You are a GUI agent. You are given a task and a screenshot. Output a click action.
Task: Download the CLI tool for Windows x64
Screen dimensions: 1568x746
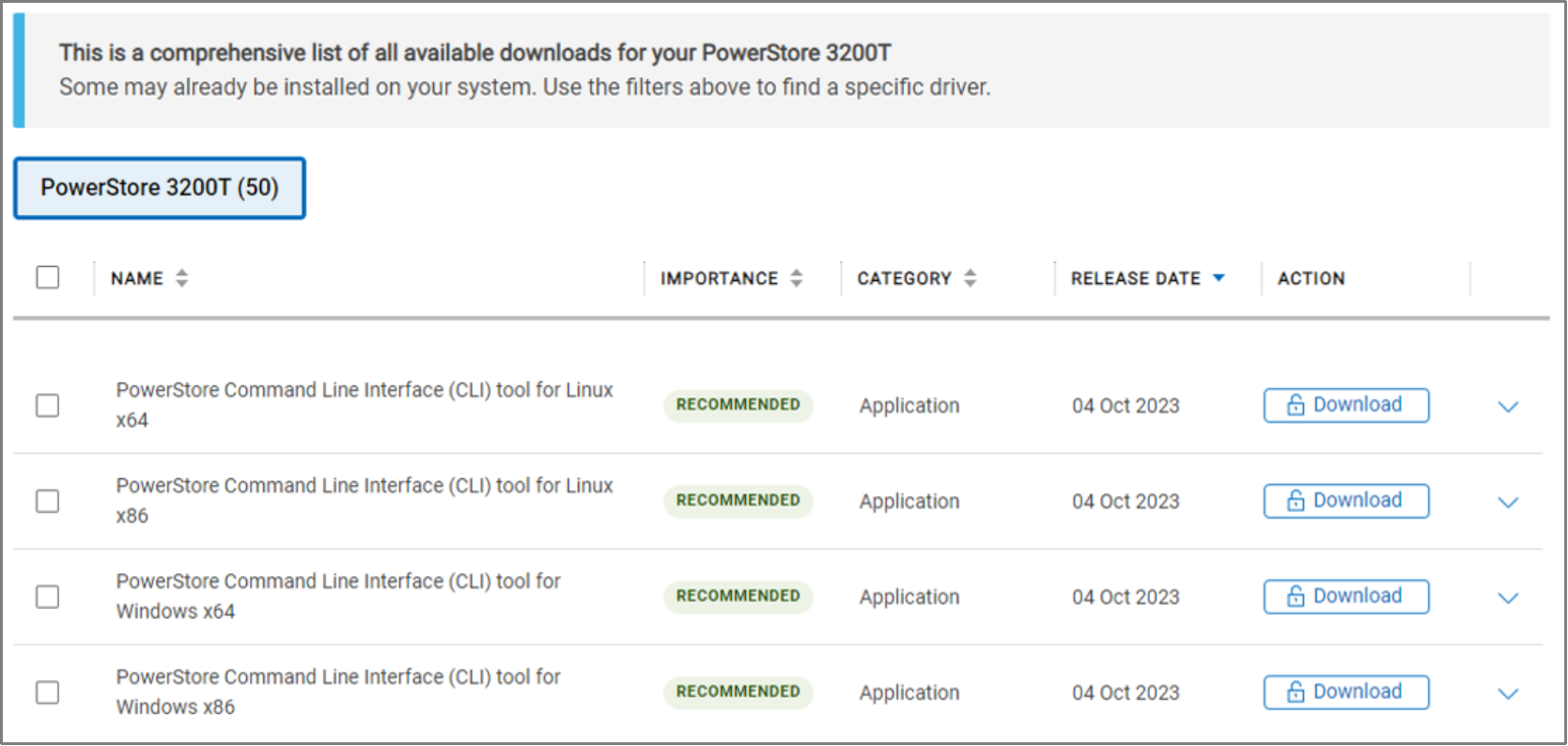point(1346,597)
